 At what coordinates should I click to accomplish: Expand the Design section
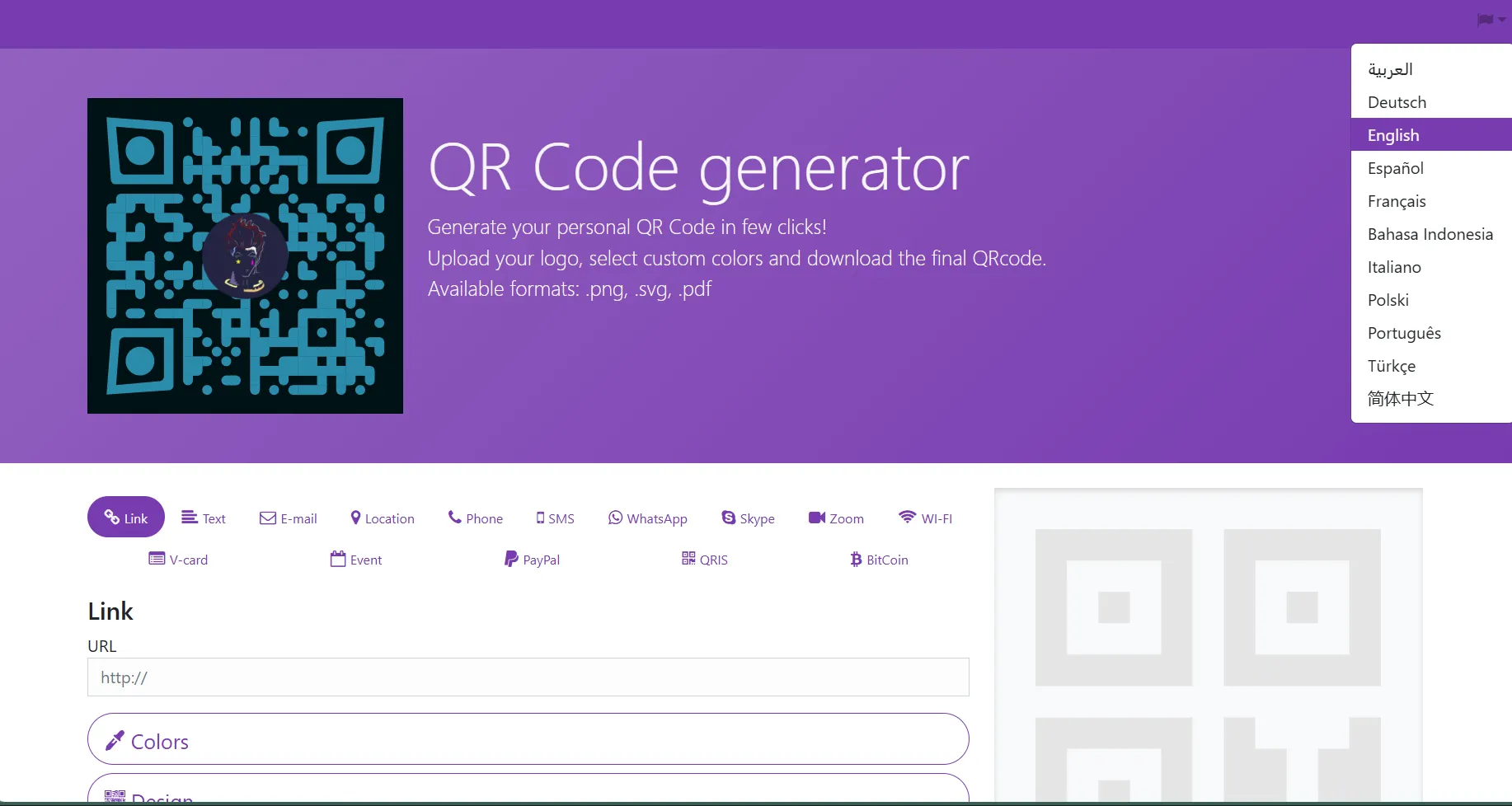pos(528,789)
